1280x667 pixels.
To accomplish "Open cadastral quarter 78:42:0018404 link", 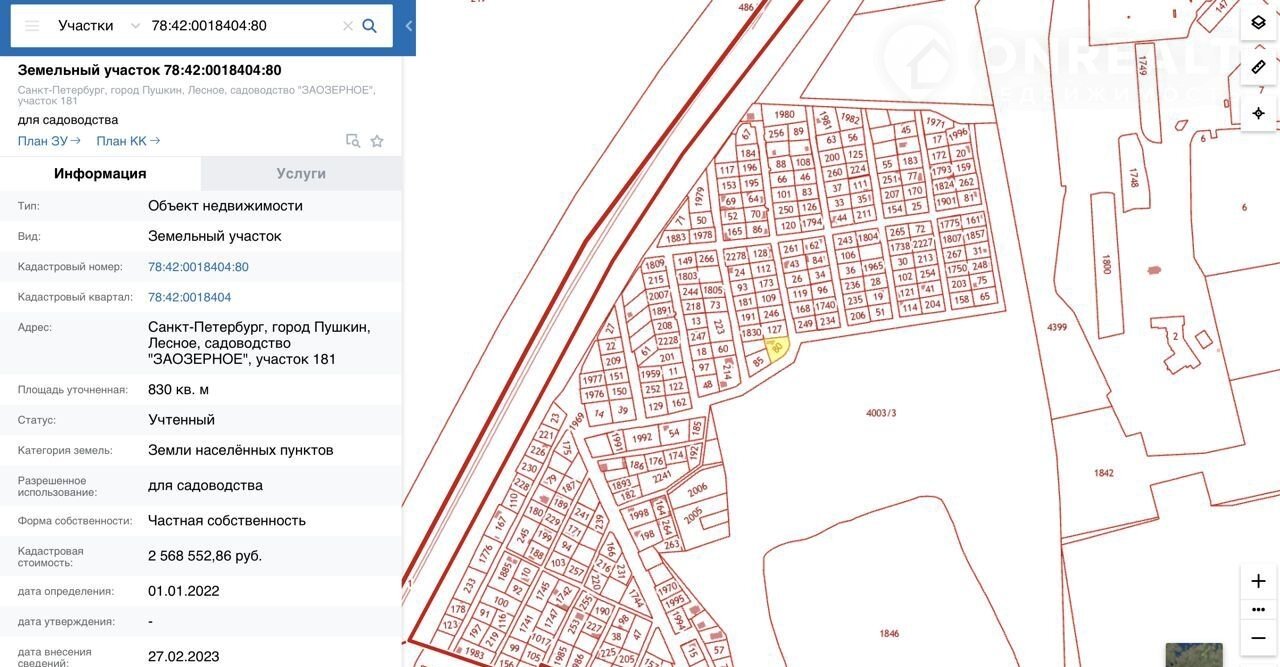I will (x=189, y=297).
